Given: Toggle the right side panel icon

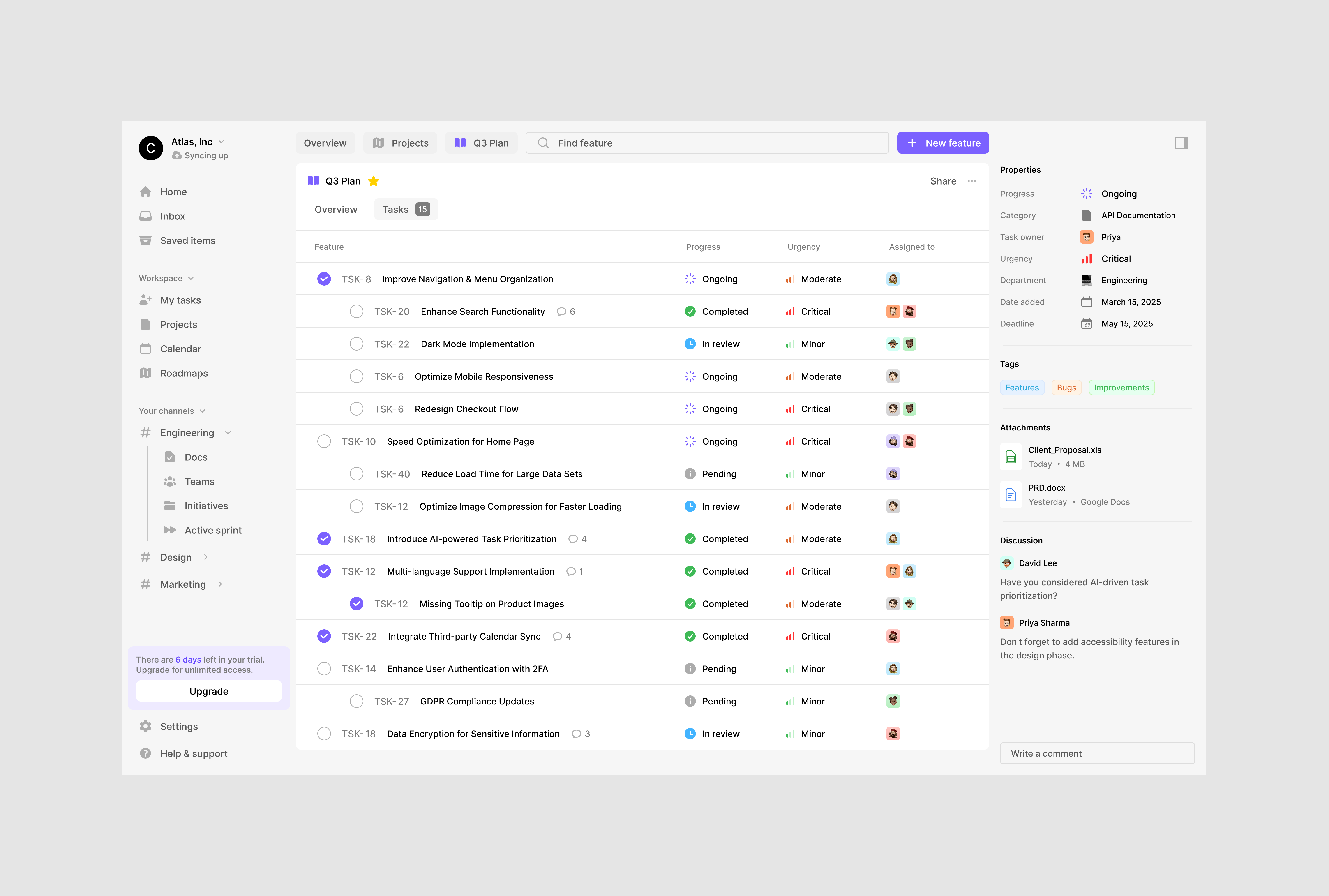Looking at the screenshot, I should click(1181, 143).
